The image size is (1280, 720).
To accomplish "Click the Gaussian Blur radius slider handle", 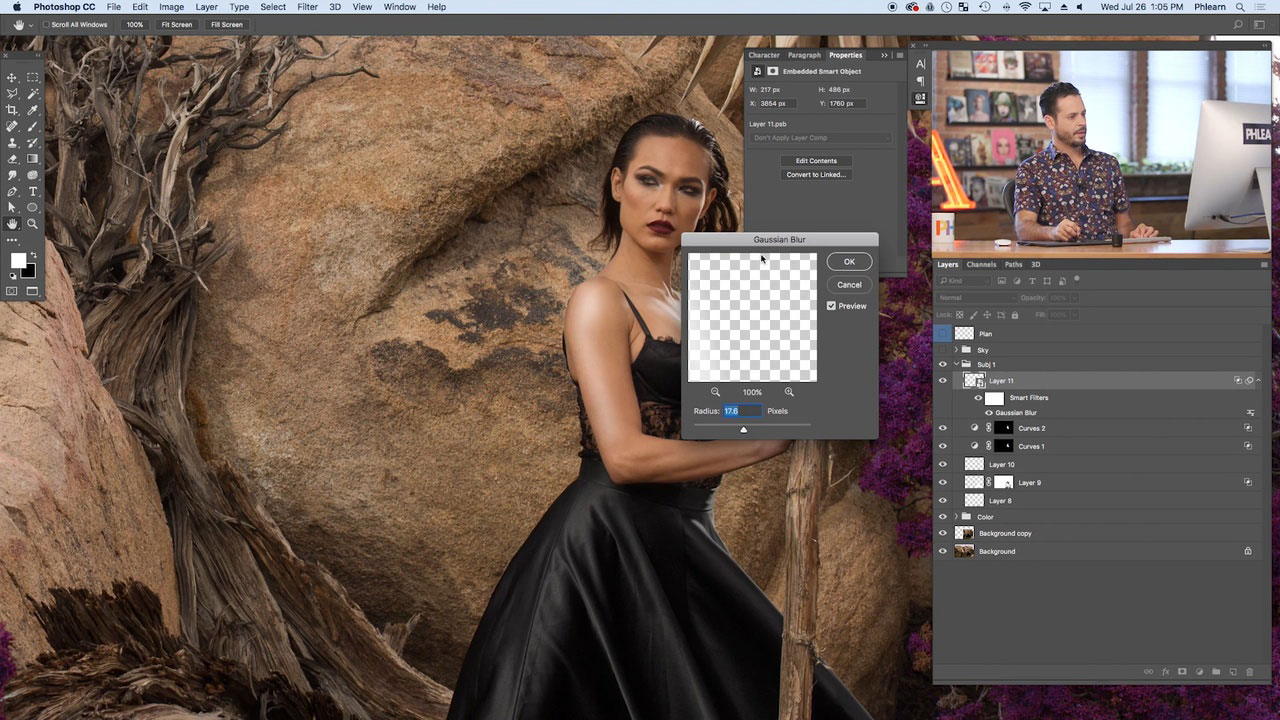I will (743, 430).
